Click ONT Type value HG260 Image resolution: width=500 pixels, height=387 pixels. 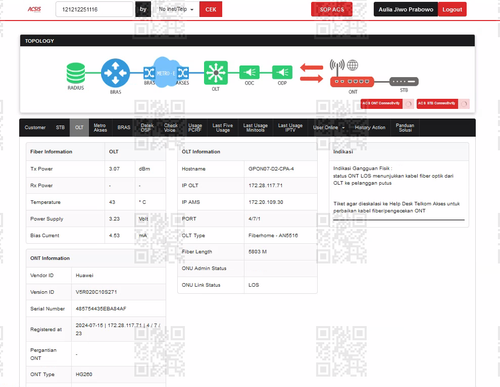click(x=84, y=375)
